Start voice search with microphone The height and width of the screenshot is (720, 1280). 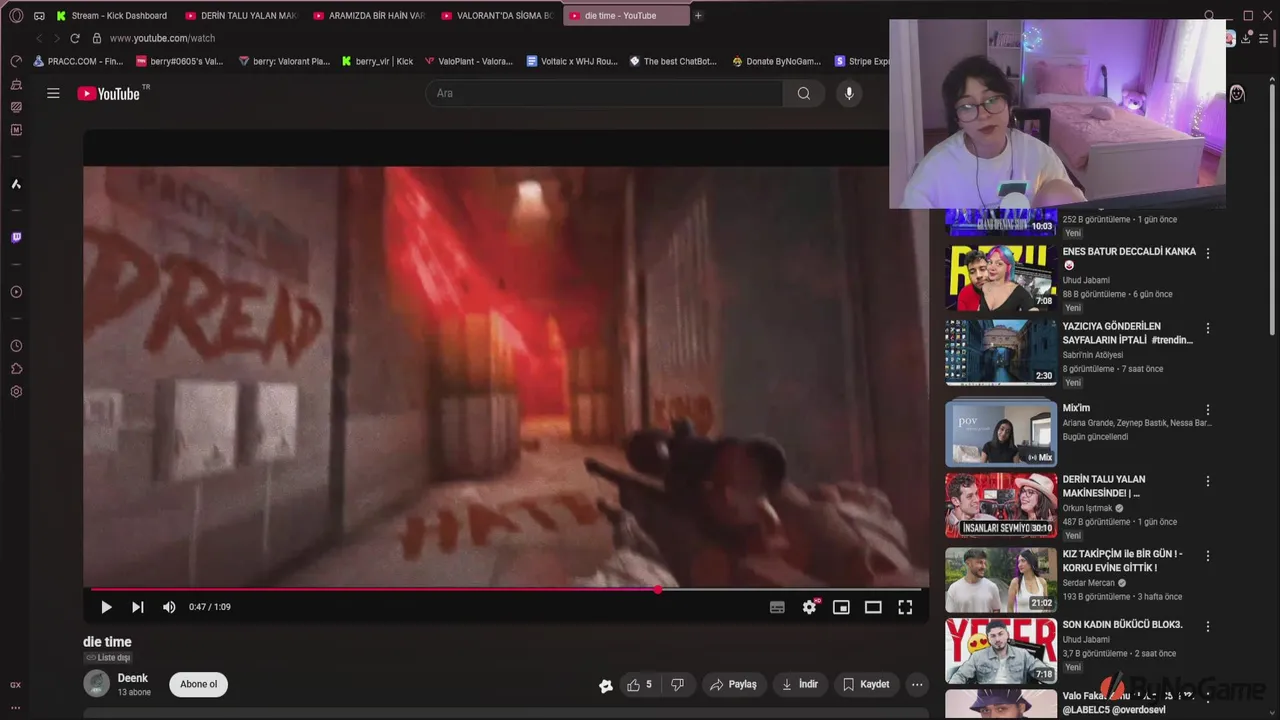click(849, 93)
